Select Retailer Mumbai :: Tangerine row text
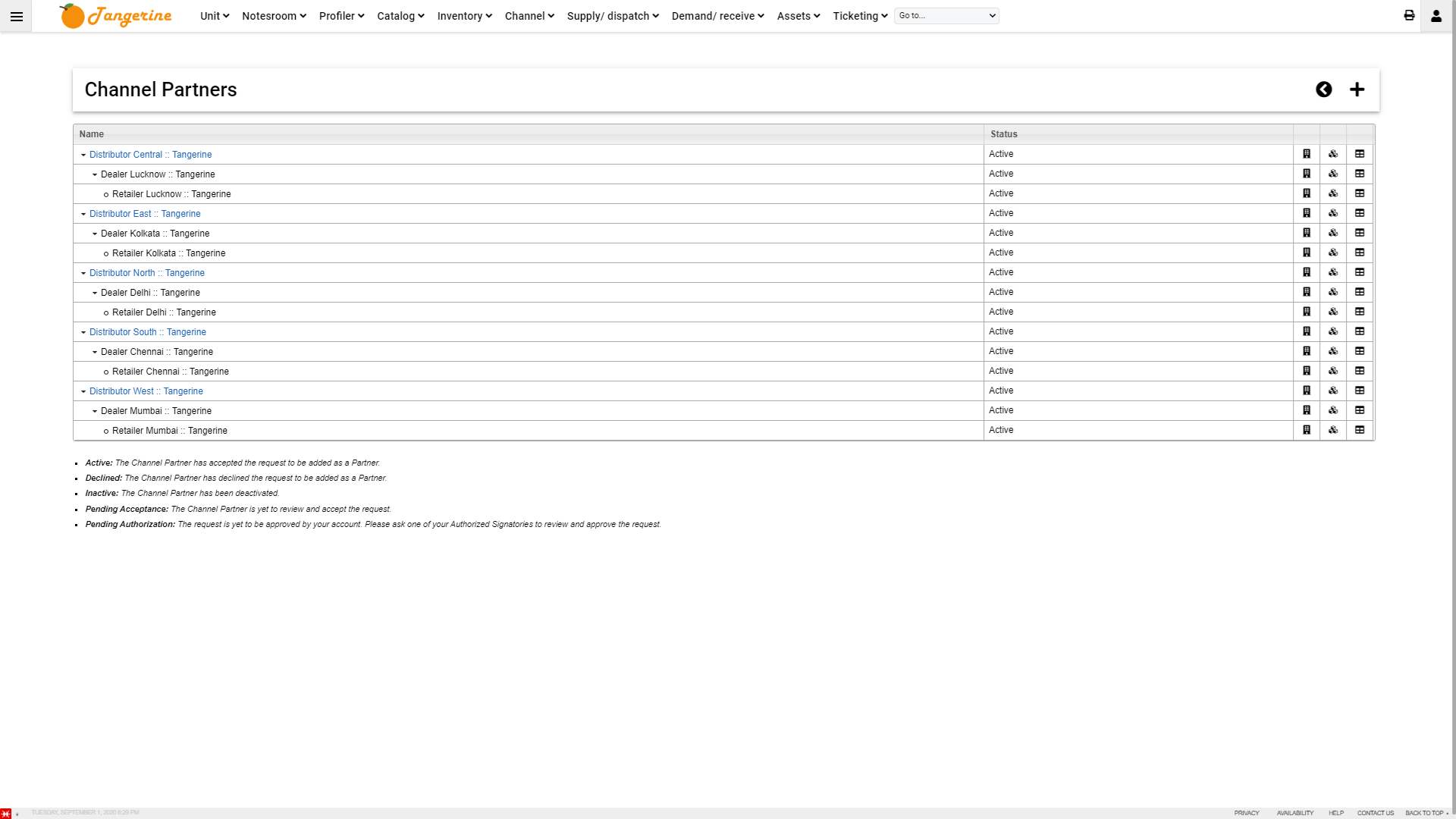 tap(170, 431)
